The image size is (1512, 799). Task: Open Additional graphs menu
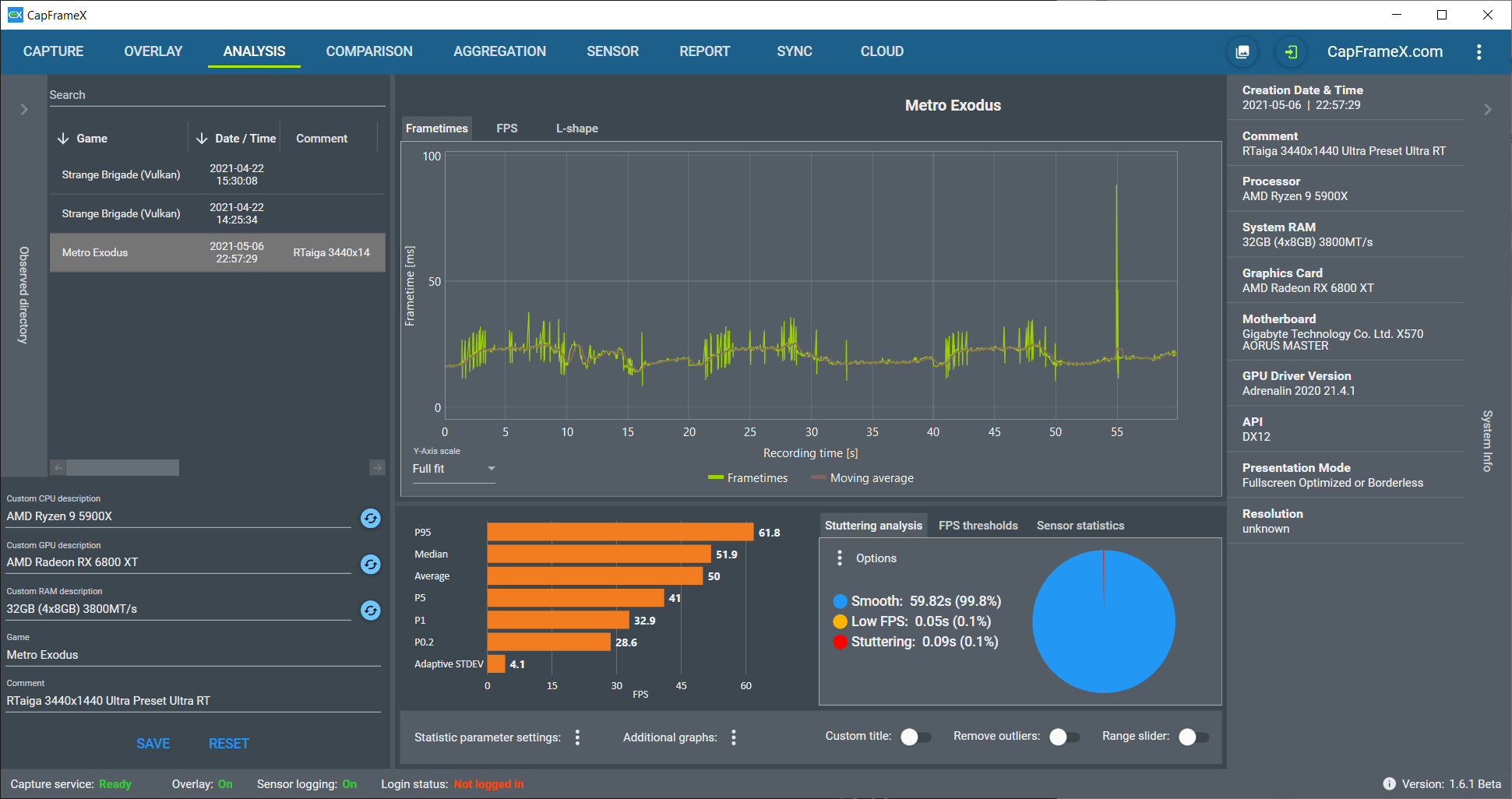pyautogui.click(x=734, y=737)
